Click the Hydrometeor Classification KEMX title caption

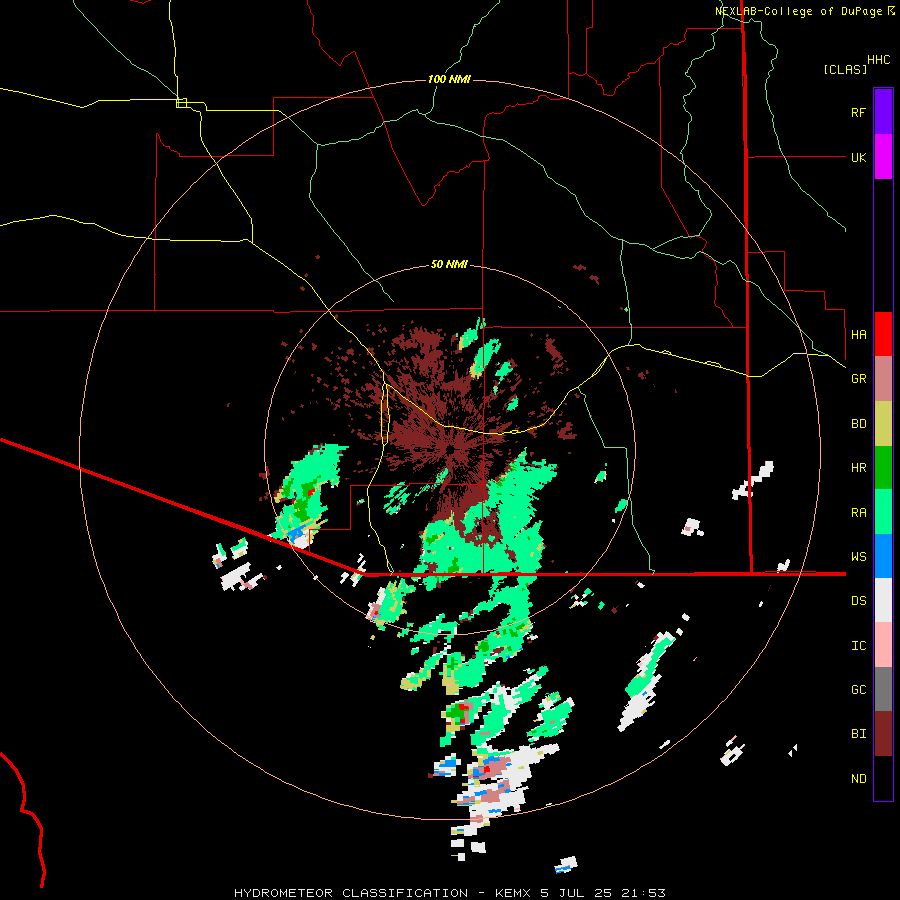449,893
